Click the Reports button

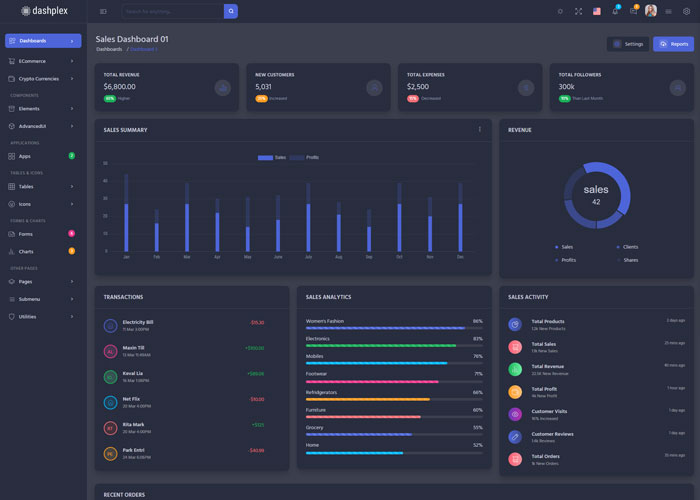pos(673,44)
